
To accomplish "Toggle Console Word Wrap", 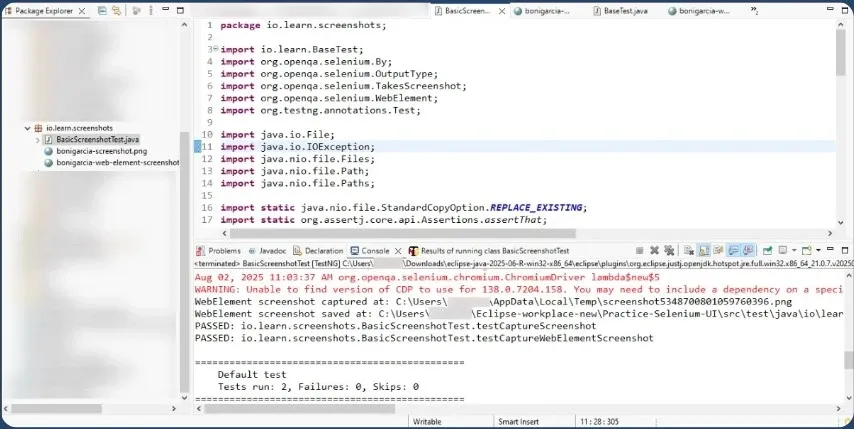I will [718, 250].
